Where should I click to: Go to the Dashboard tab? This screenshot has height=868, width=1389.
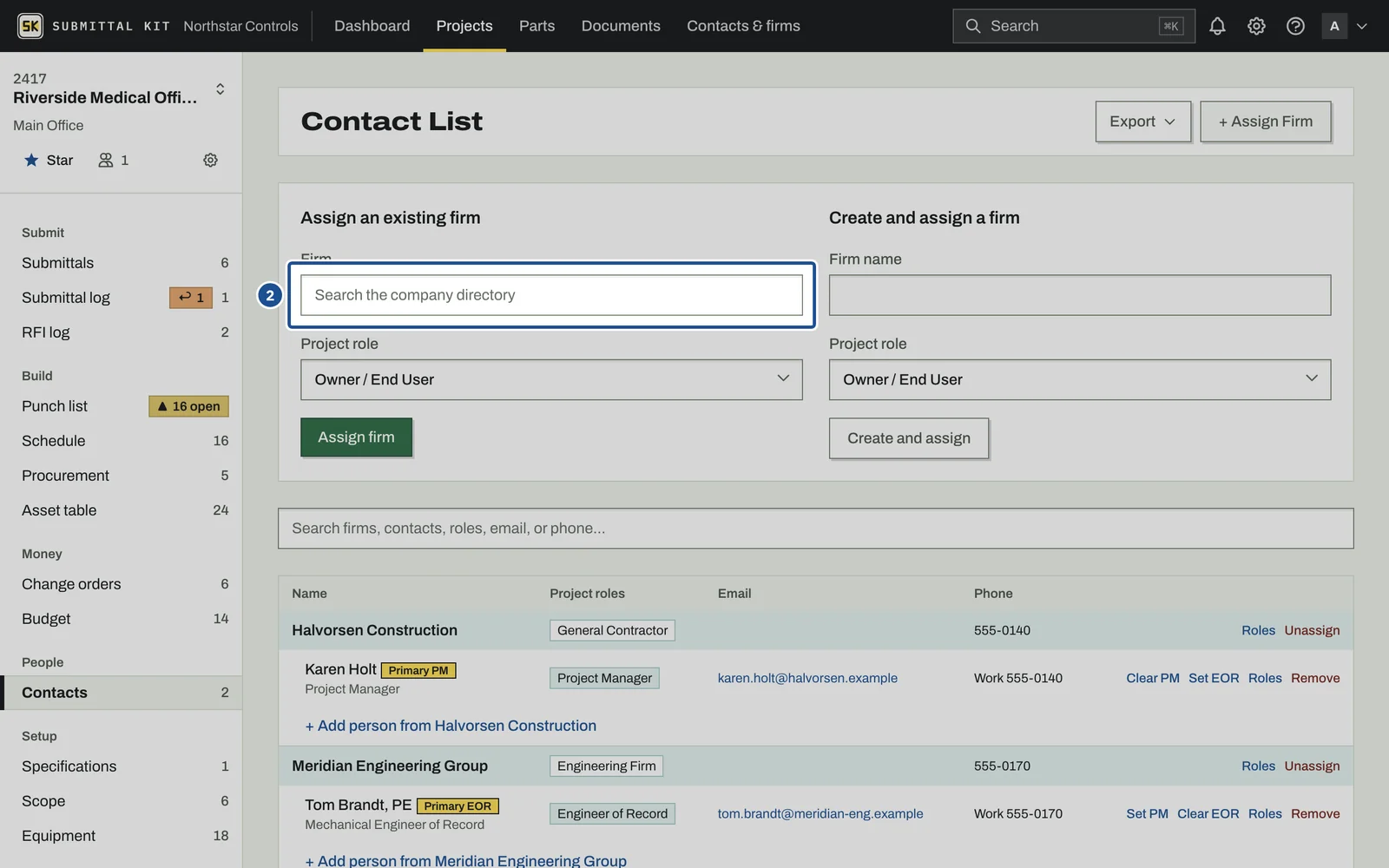pos(372,26)
